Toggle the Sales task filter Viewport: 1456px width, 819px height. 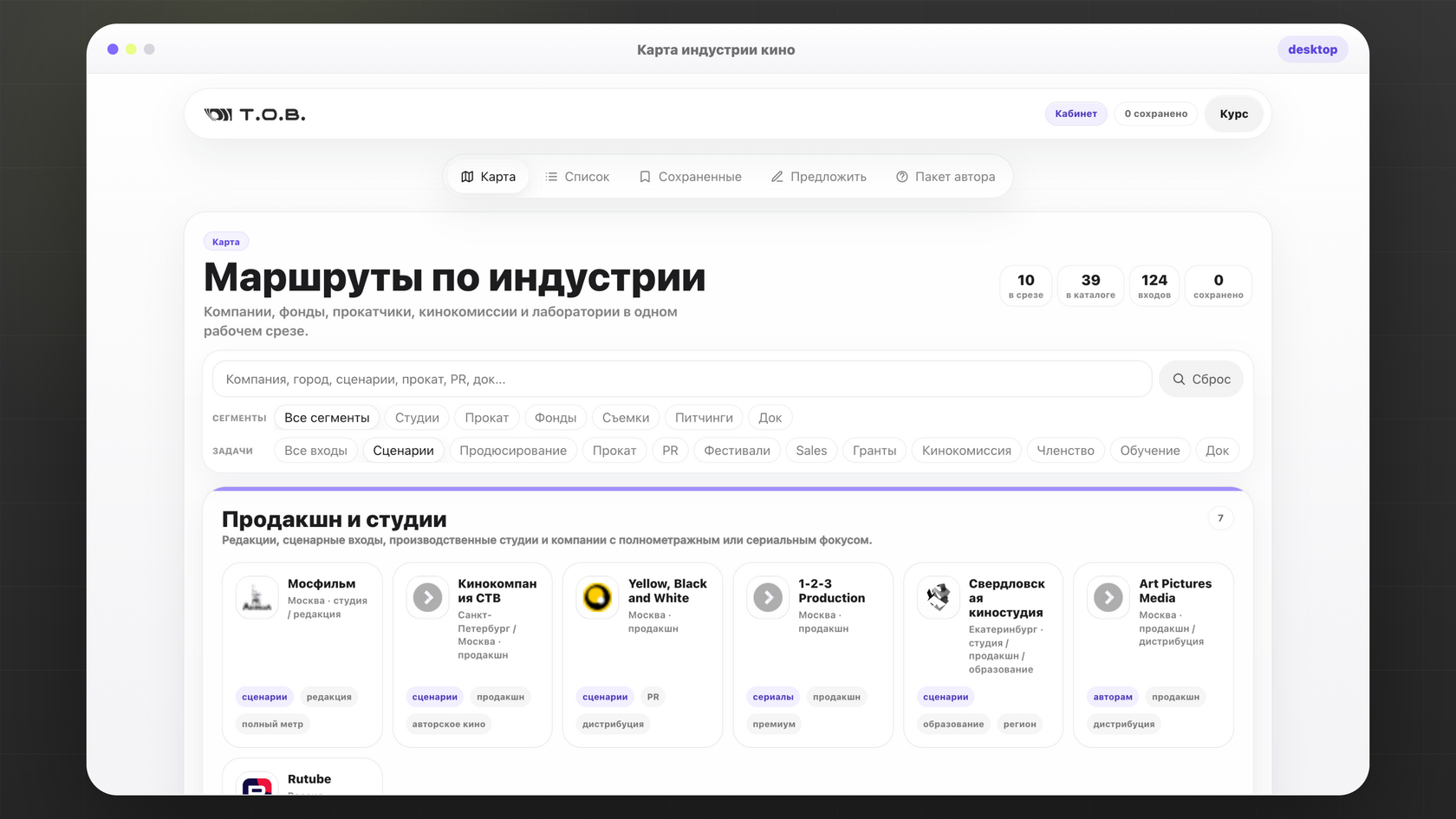click(811, 451)
